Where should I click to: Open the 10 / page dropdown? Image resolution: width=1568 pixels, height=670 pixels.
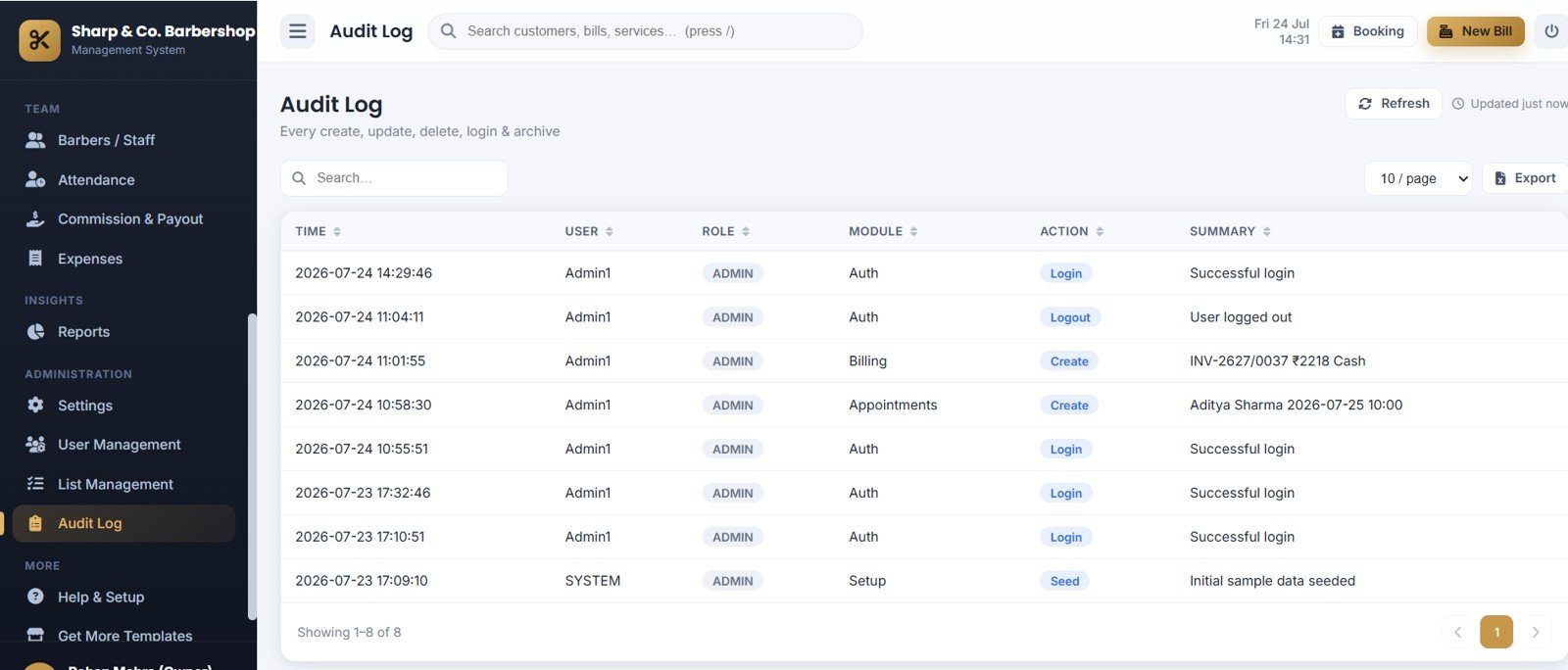[1418, 178]
